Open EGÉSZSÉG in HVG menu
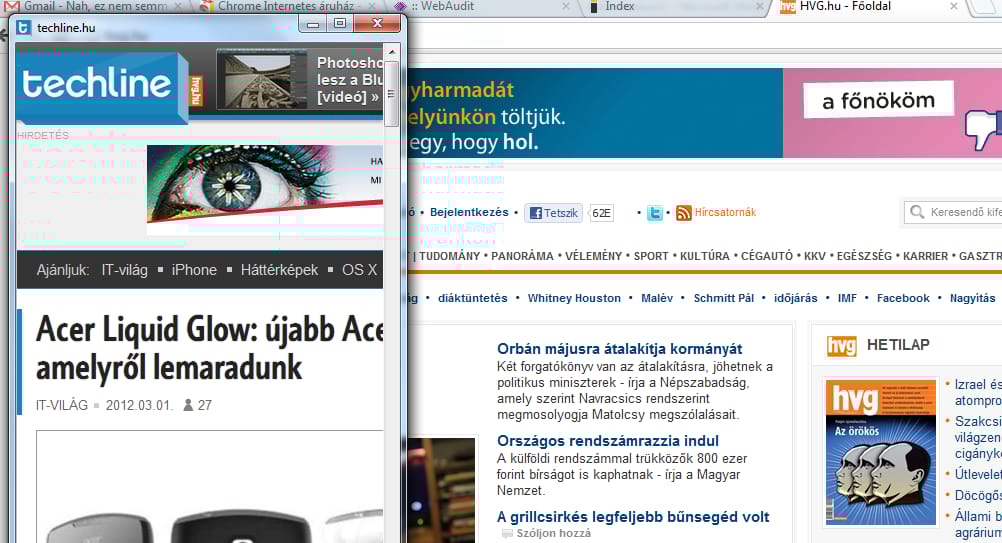Image resolution: width=1002 pixels, height=543 pixels. (x=864, y=256)
